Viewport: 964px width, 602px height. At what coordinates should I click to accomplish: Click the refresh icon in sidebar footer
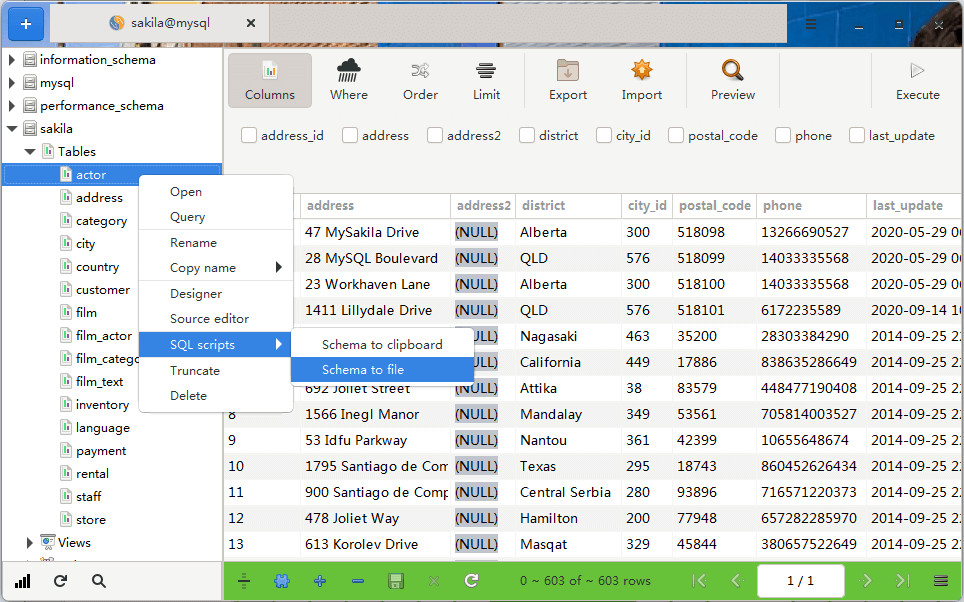(60, 580)
